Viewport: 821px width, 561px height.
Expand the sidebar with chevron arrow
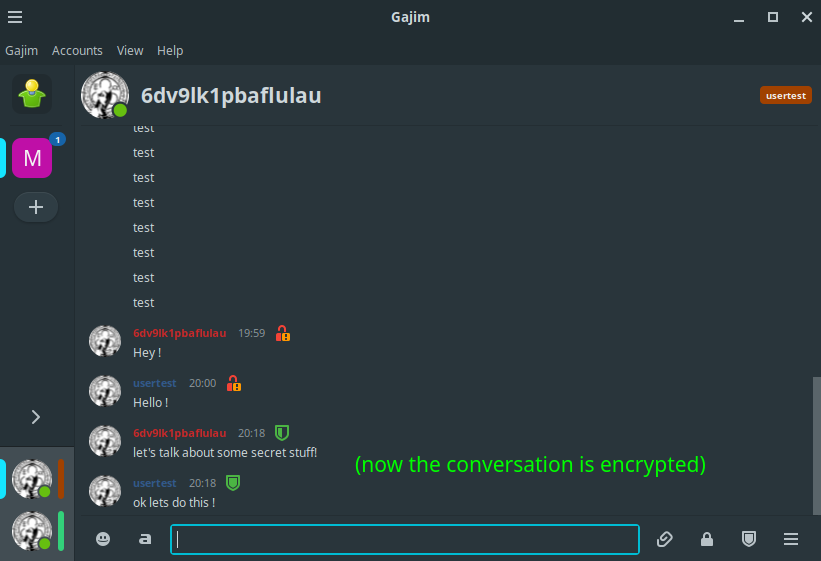pos(36,417)
